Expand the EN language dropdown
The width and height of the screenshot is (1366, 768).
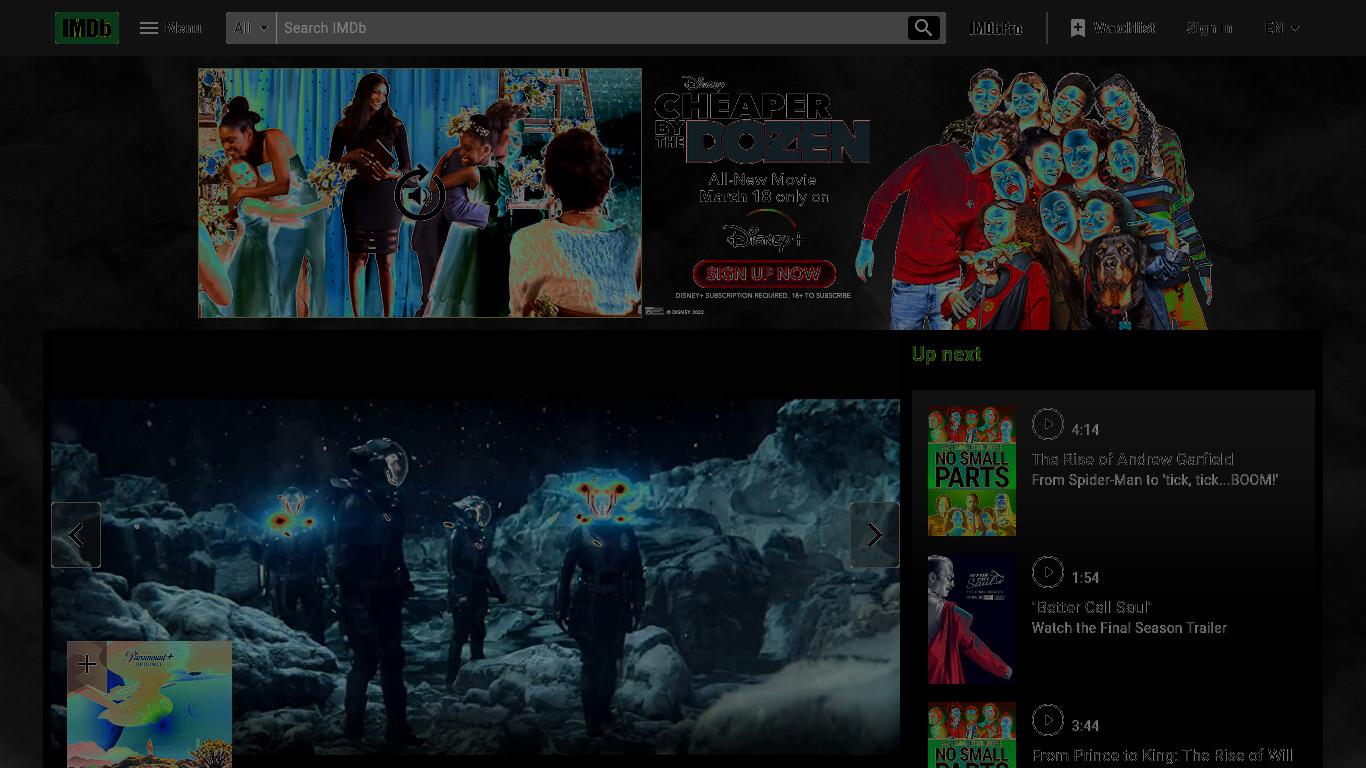pyautogui.click(x=1282, y=28)
